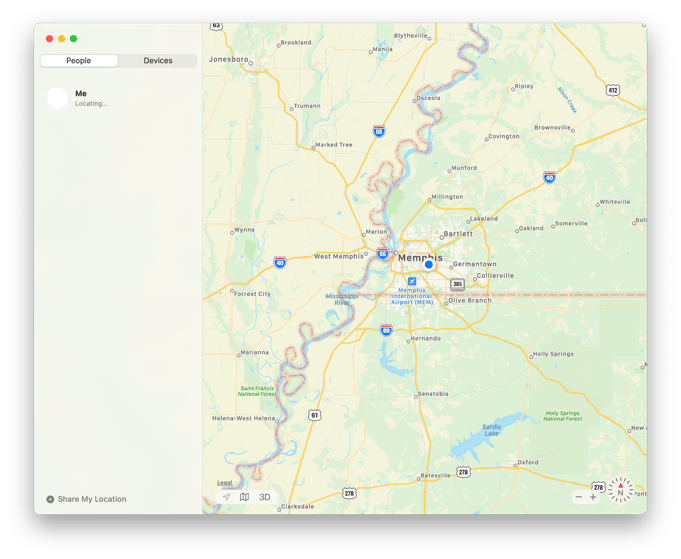Image resolution: width=681 pixels, height=559 pixels.
Task: Click the Holly Springs National Forest label
Action: 562,416
